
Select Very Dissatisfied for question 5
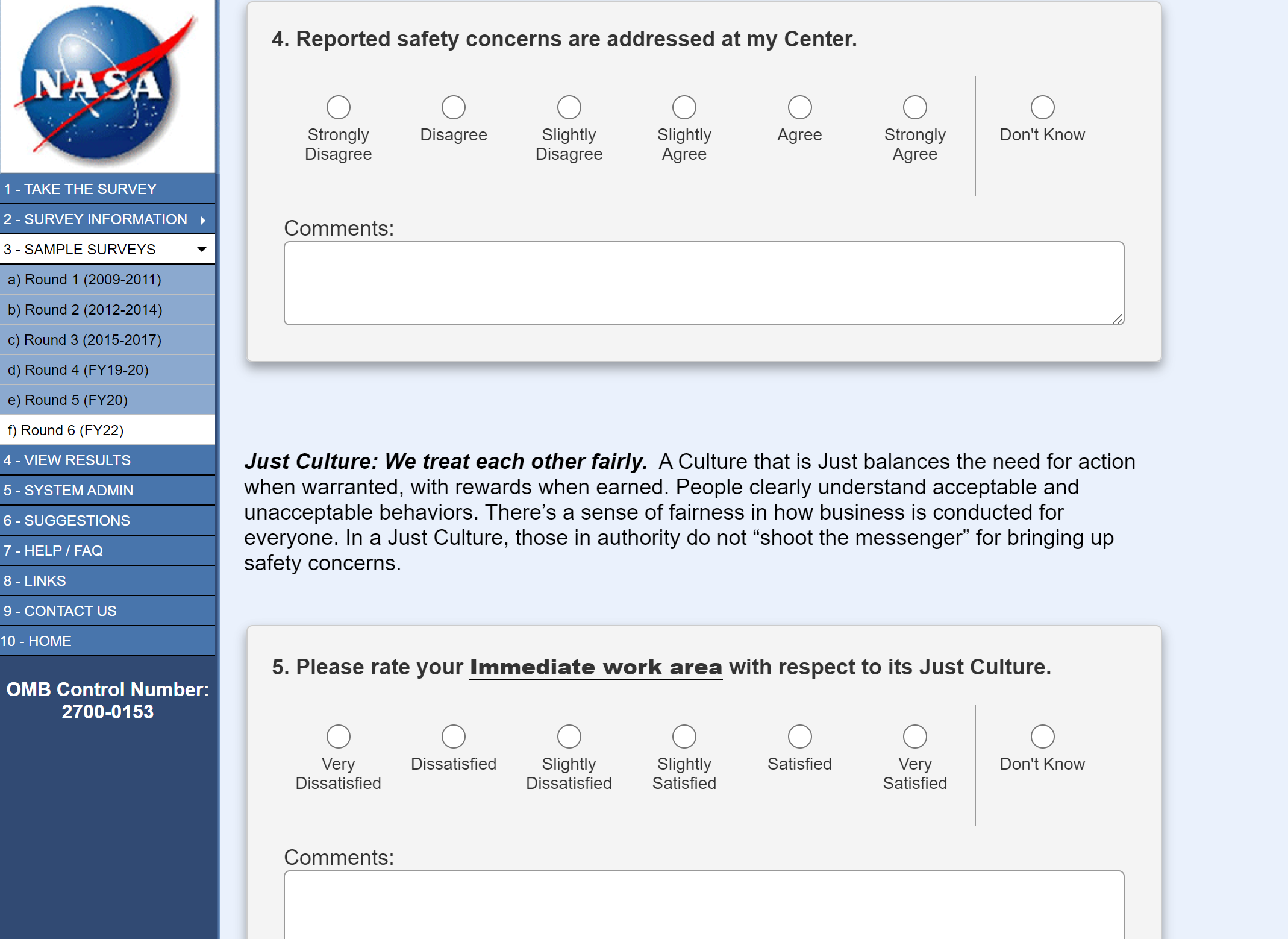click(338, 736)
